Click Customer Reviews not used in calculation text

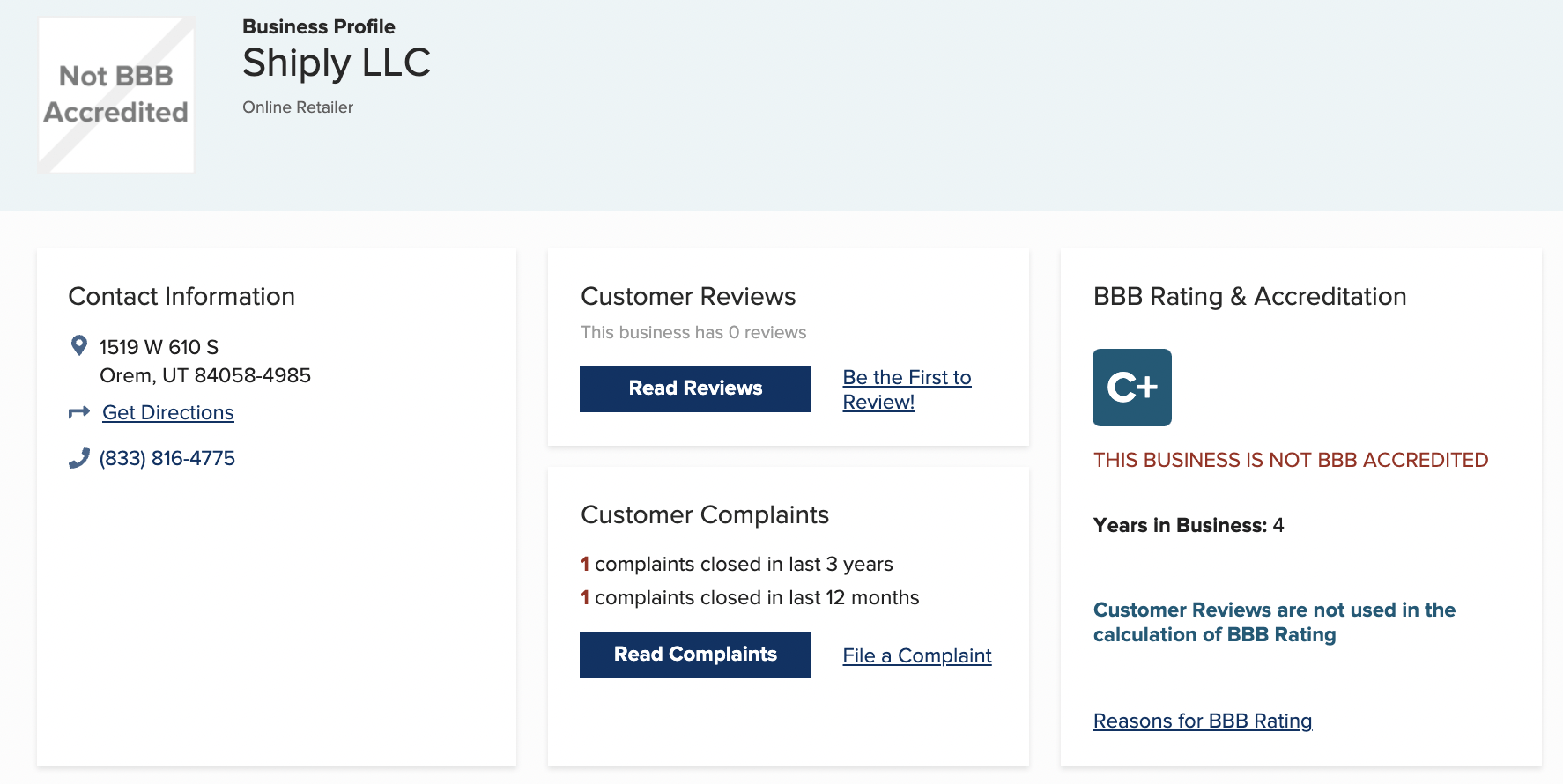pos(1273,622)
